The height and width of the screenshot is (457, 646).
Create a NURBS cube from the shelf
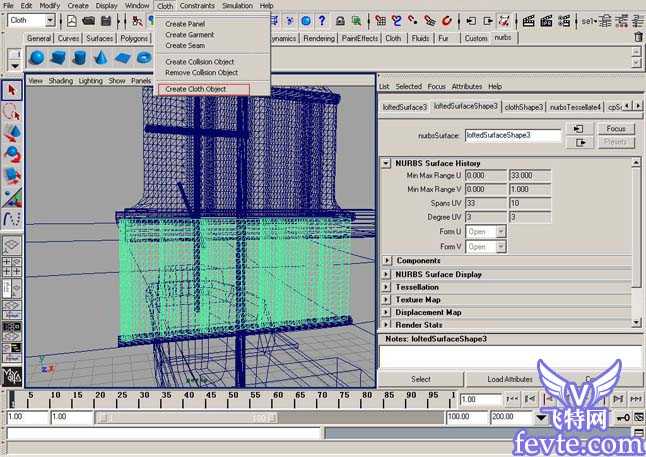58,57
